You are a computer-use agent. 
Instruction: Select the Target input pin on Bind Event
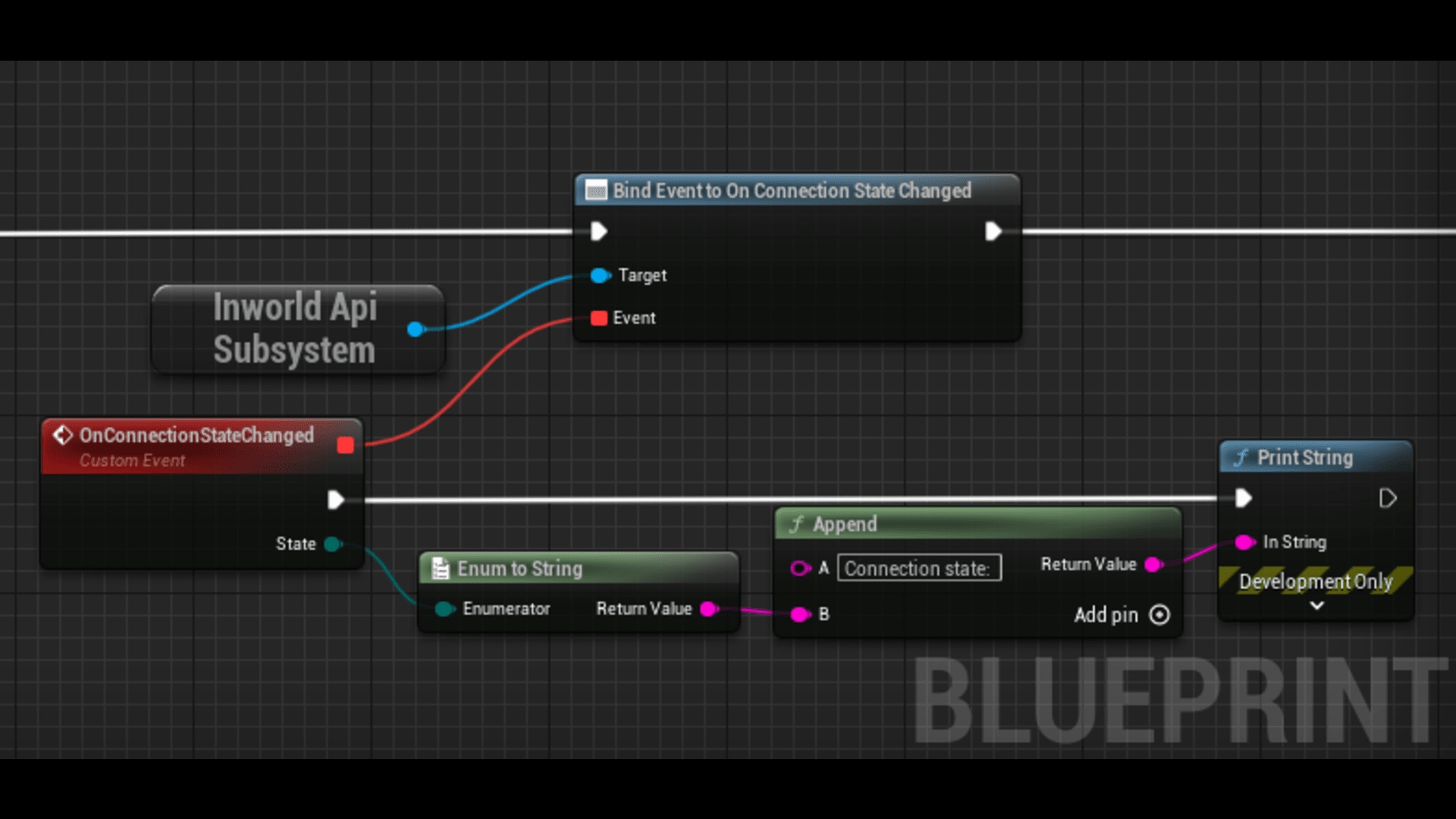599,276
